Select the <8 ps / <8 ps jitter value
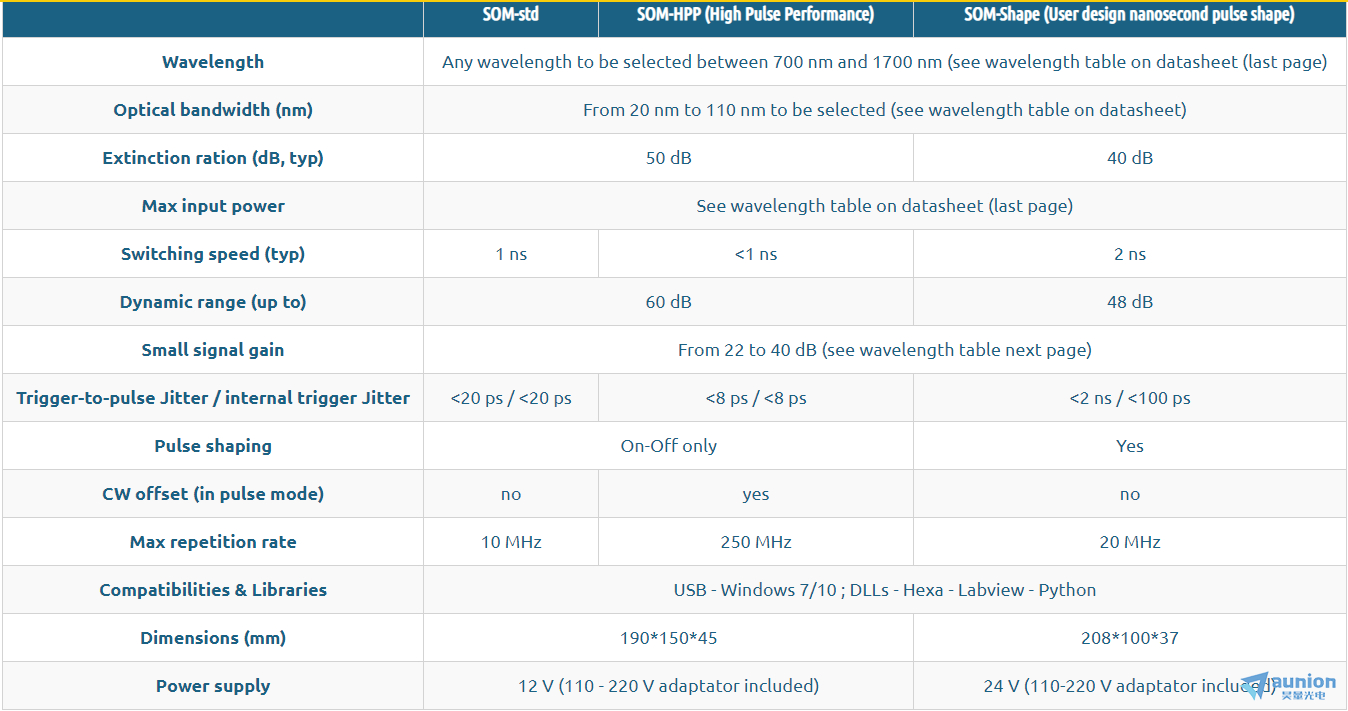Viewport: 1348px width, 711px height. pos(756,398)
